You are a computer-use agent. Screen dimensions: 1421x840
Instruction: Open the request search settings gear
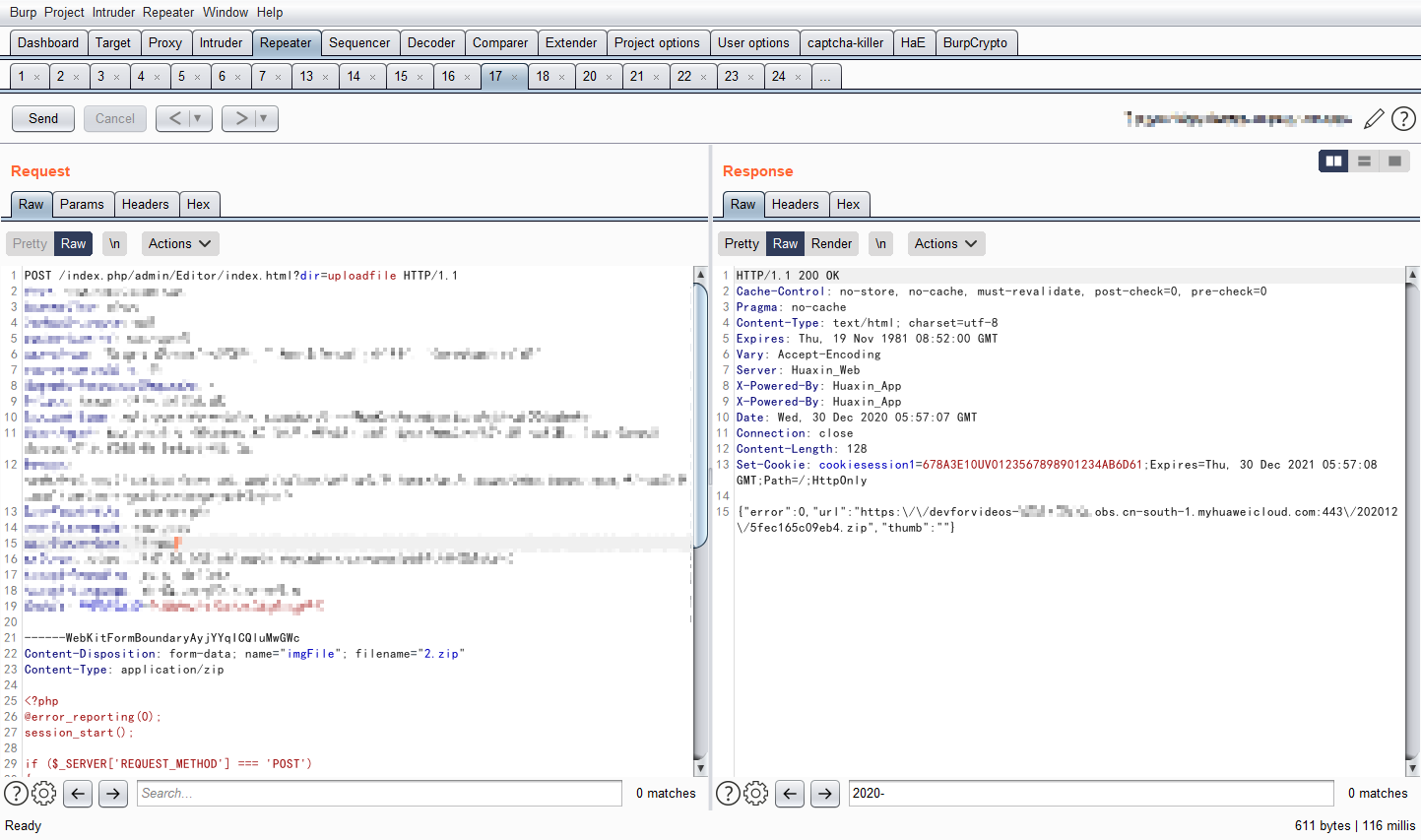[x=44, y=793]
